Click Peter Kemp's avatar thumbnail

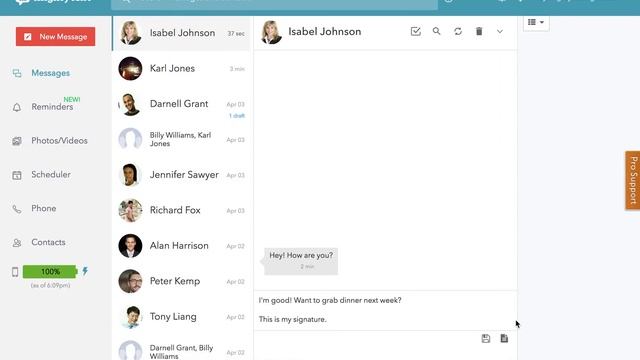130,281
